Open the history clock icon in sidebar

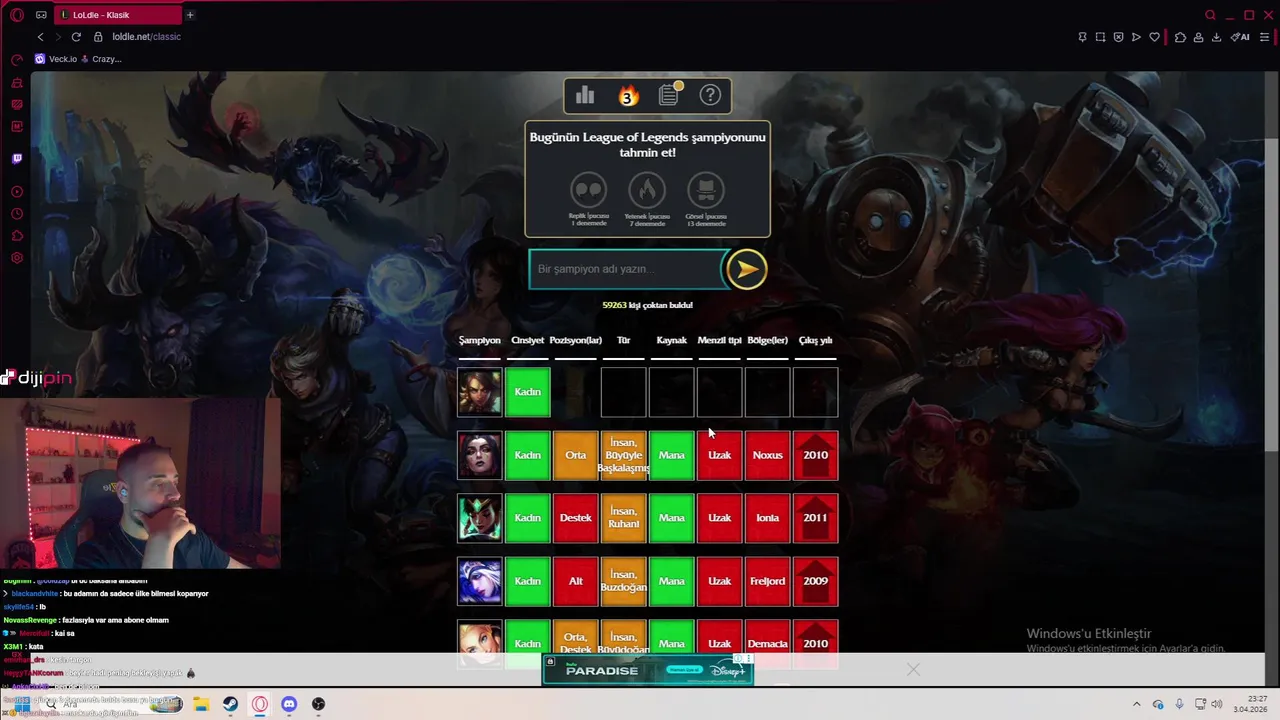[17, 214]
